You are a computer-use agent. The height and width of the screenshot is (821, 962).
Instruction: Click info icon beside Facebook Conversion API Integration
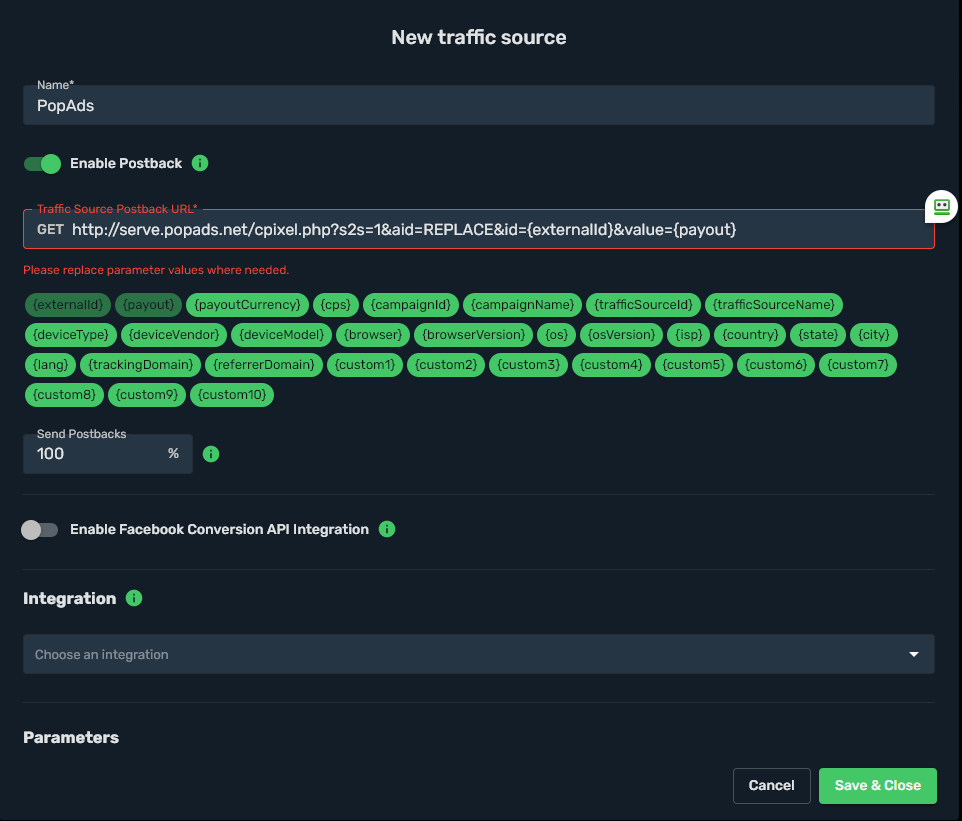[387, 529]
